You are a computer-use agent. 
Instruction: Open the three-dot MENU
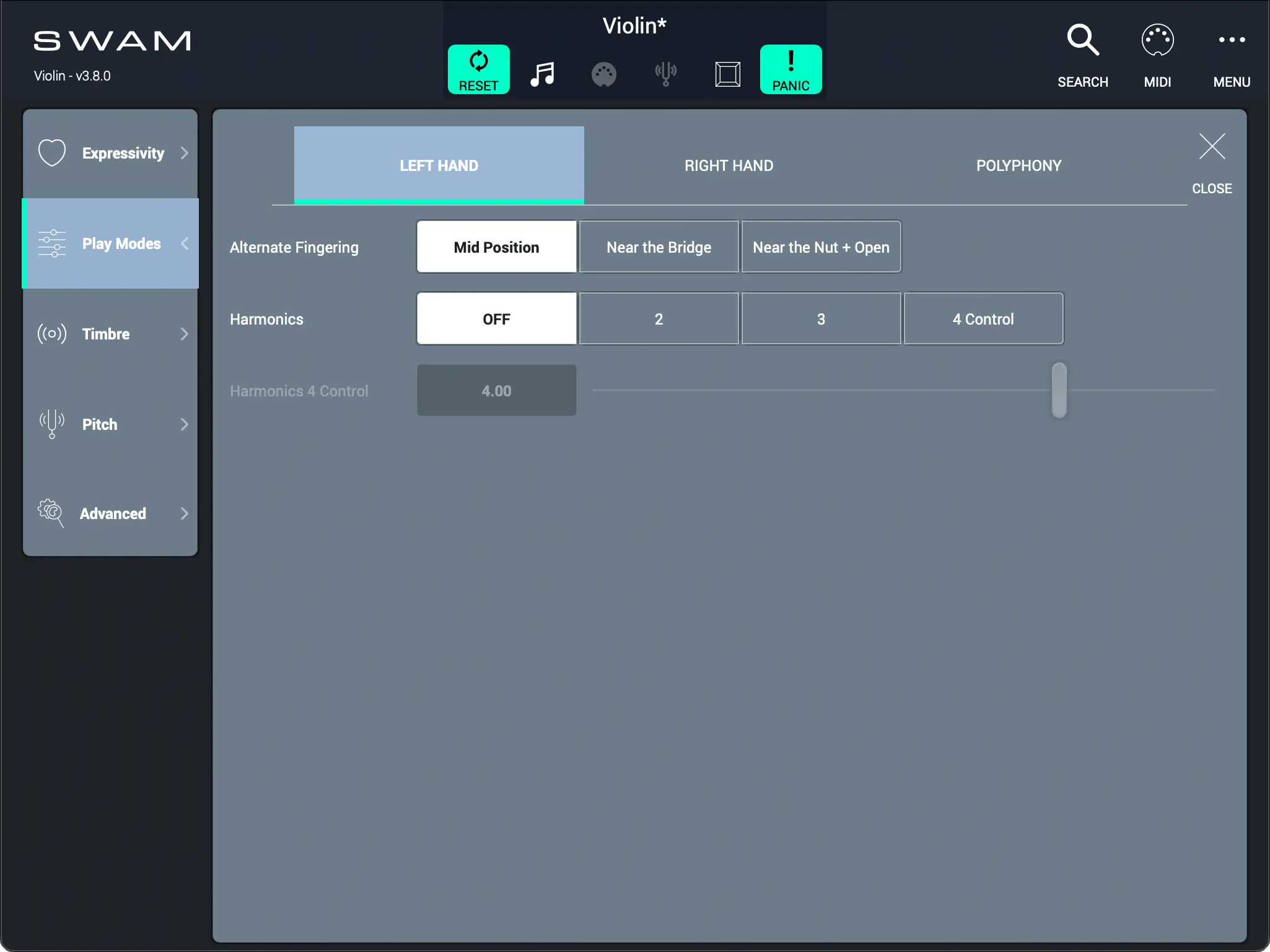1232,41
